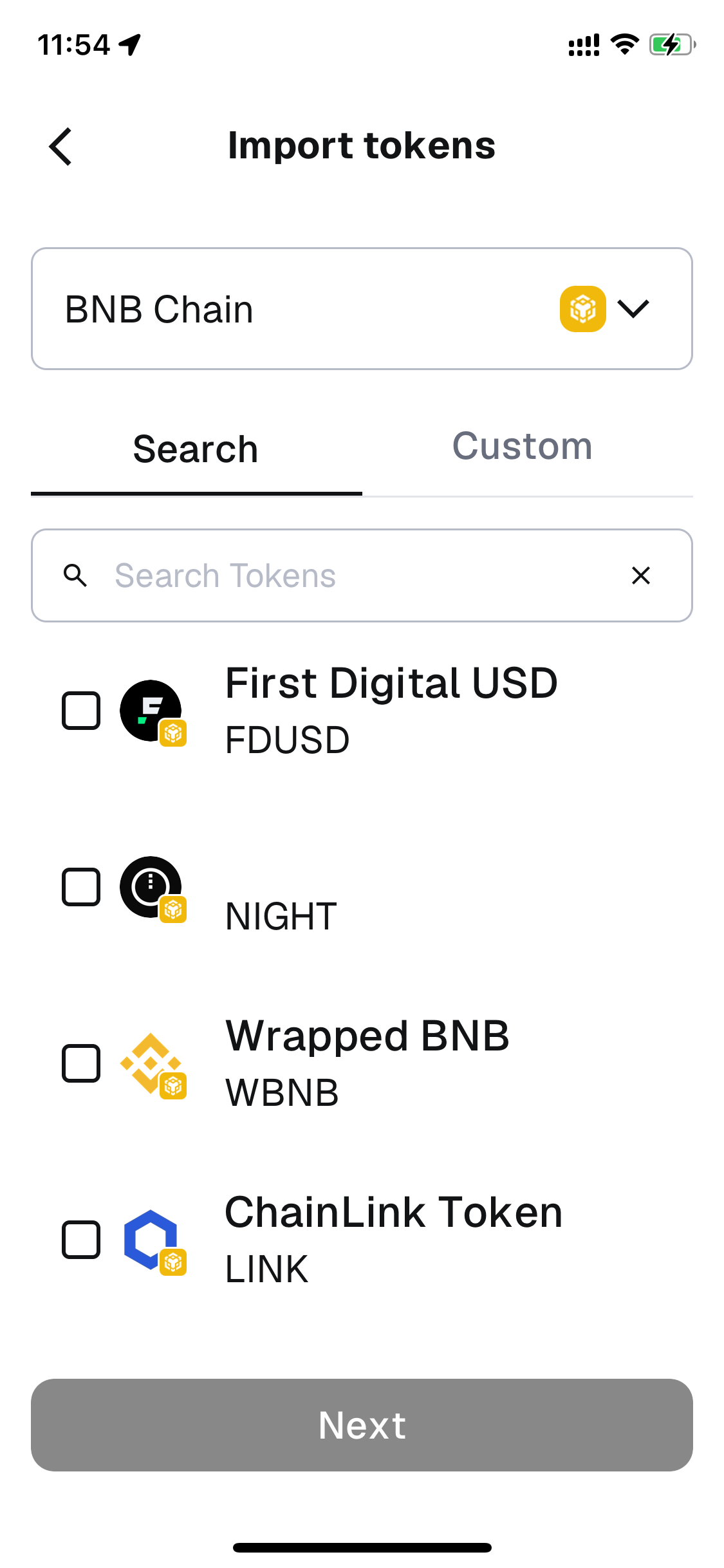
Task: Tap the ChainLink token logo
Action: [151, 1240]
